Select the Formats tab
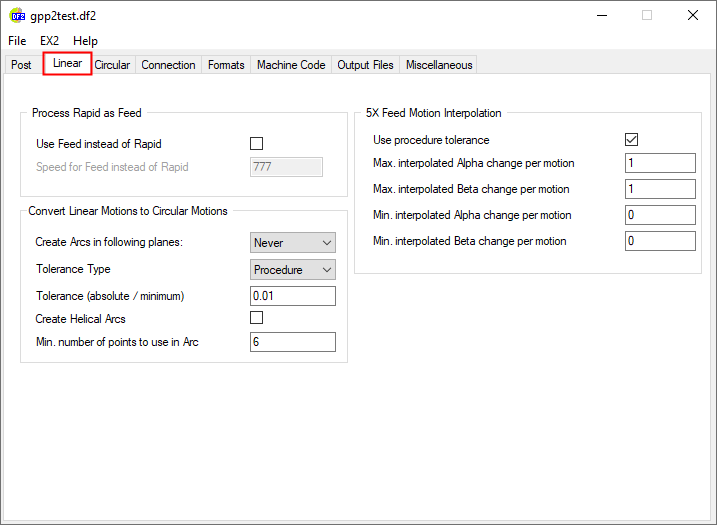The image size is (717, 525). coord(226,65)
